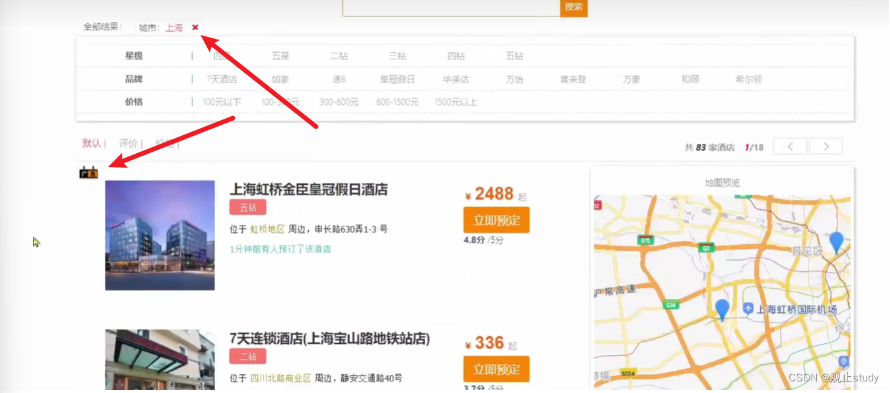
Task: Remove the 城市: 上海 filter with the red X
Action: 195,27
